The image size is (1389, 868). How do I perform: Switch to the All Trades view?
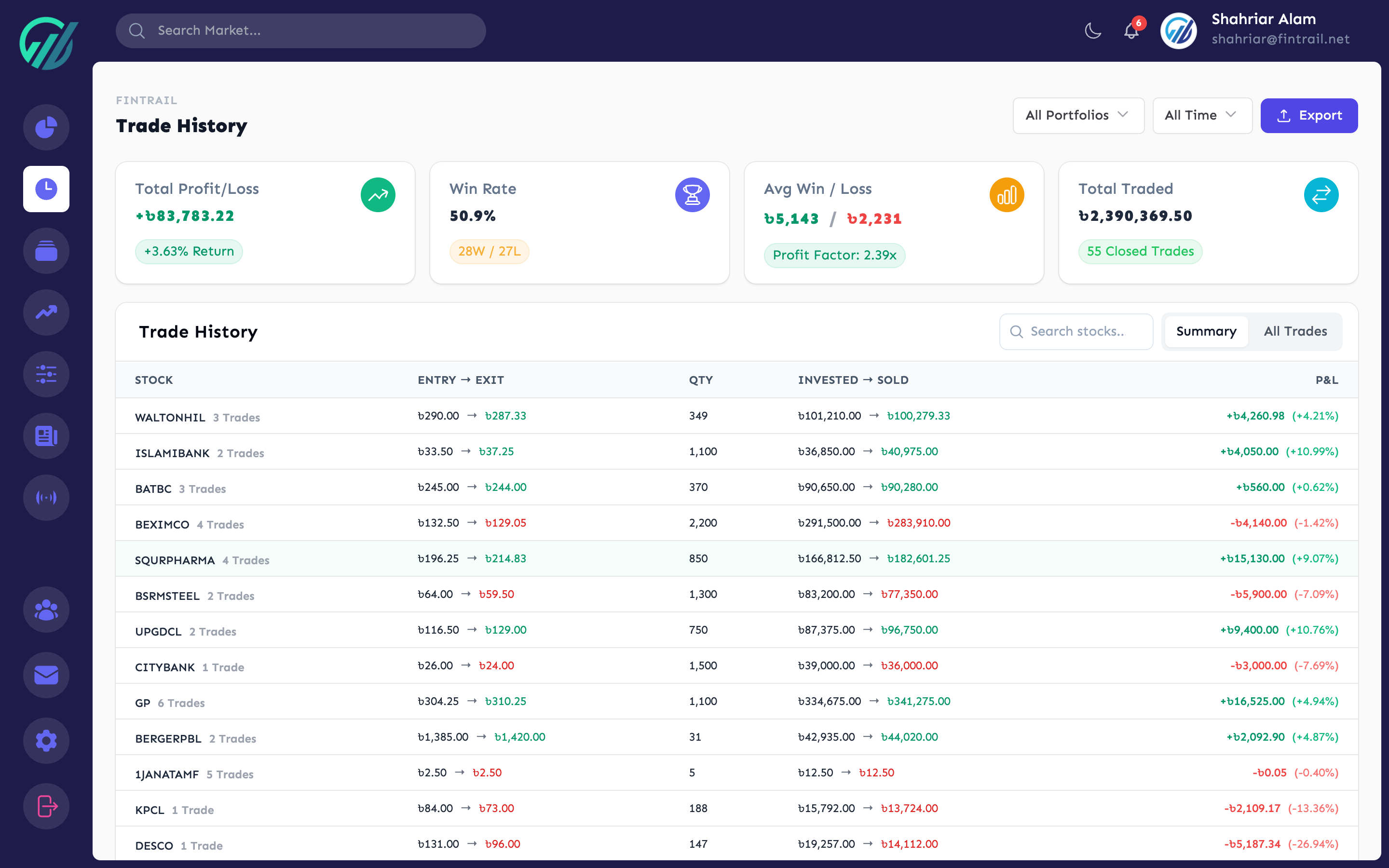pyautogui.click(x=1295, y=331)
